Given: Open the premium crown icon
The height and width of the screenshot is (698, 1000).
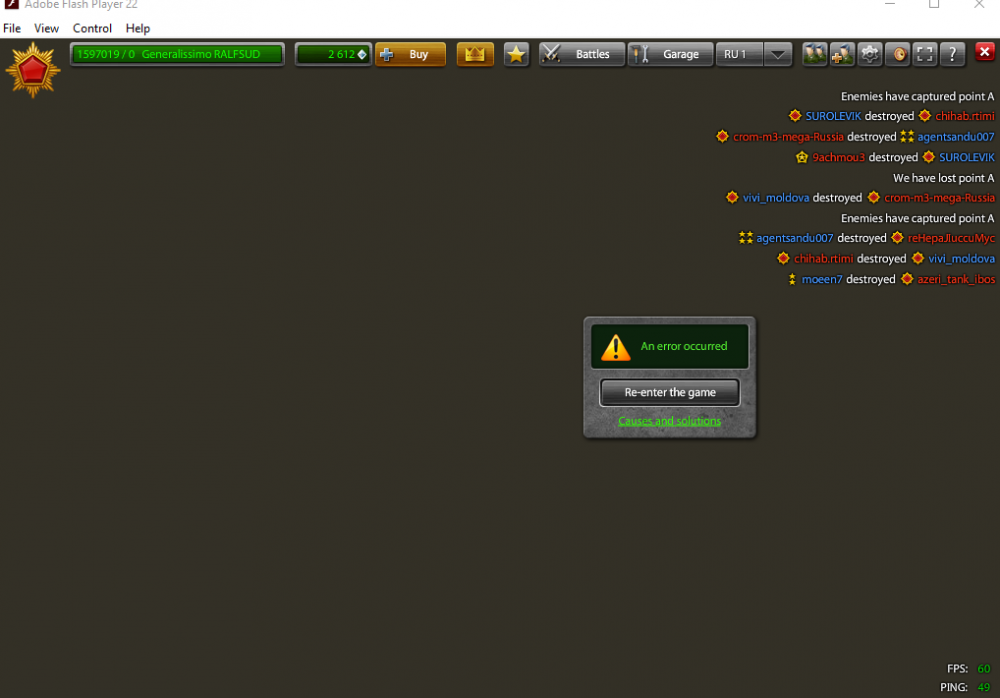Looking at the screenshot, I should 475,54.
